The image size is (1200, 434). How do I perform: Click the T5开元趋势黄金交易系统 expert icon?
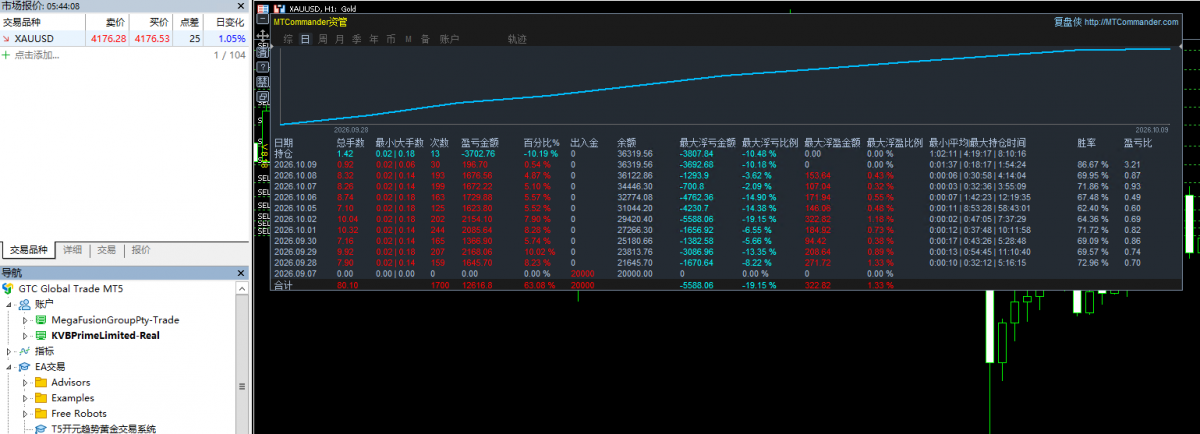coord(42,429)
